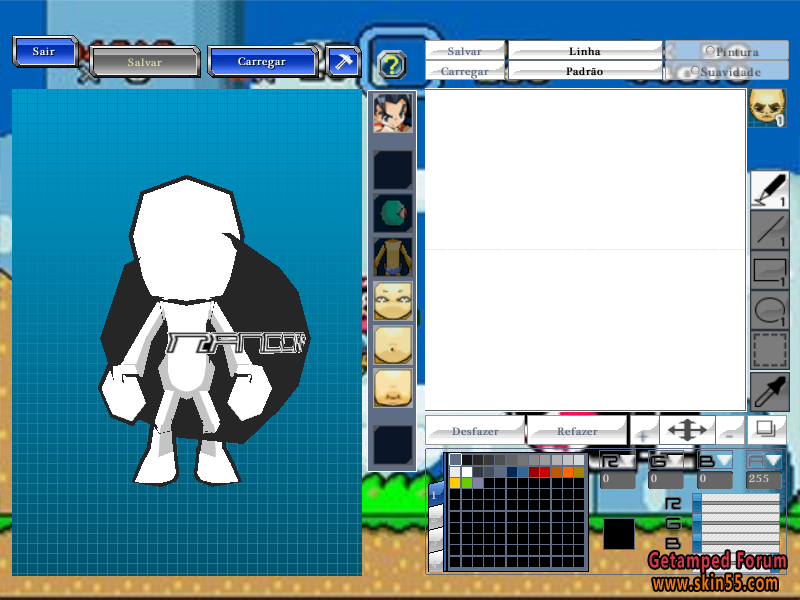The width and height of the screenshot is (800, 600).
Task: Click the Desfazer undo button
Action: click(475, 431)
